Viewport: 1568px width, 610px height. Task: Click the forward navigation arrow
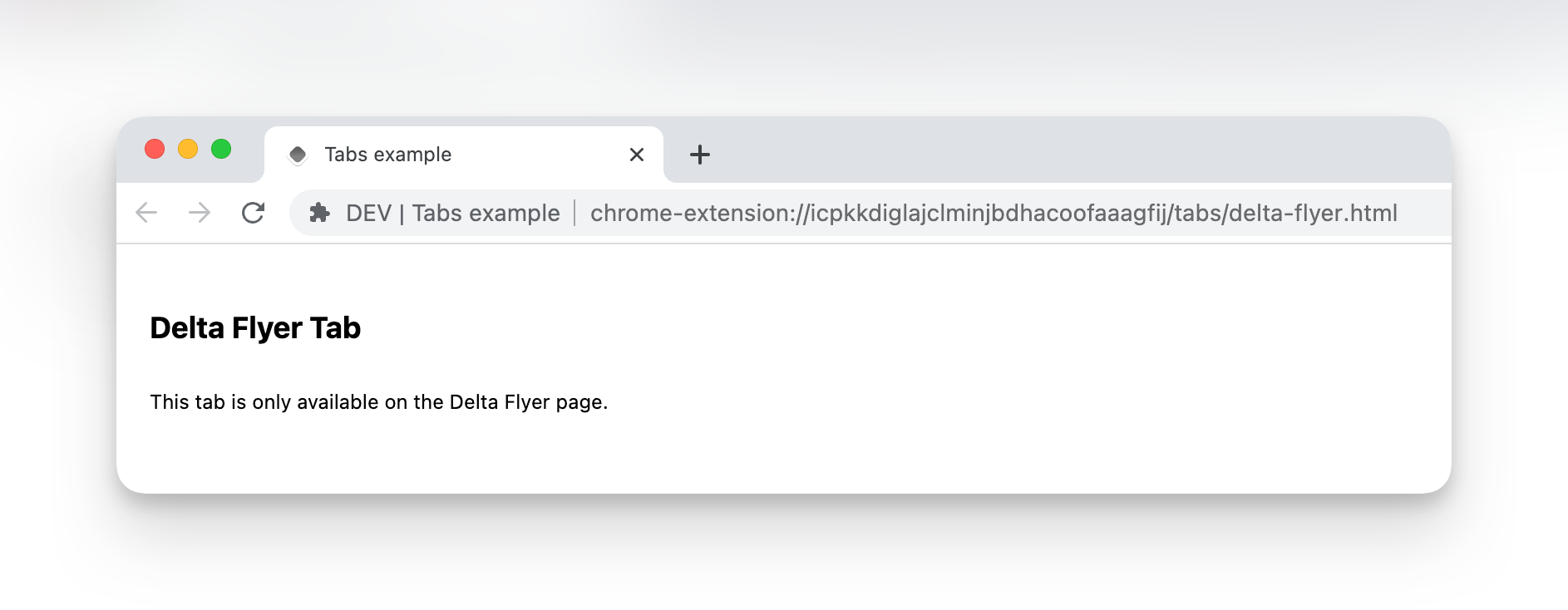200,213
